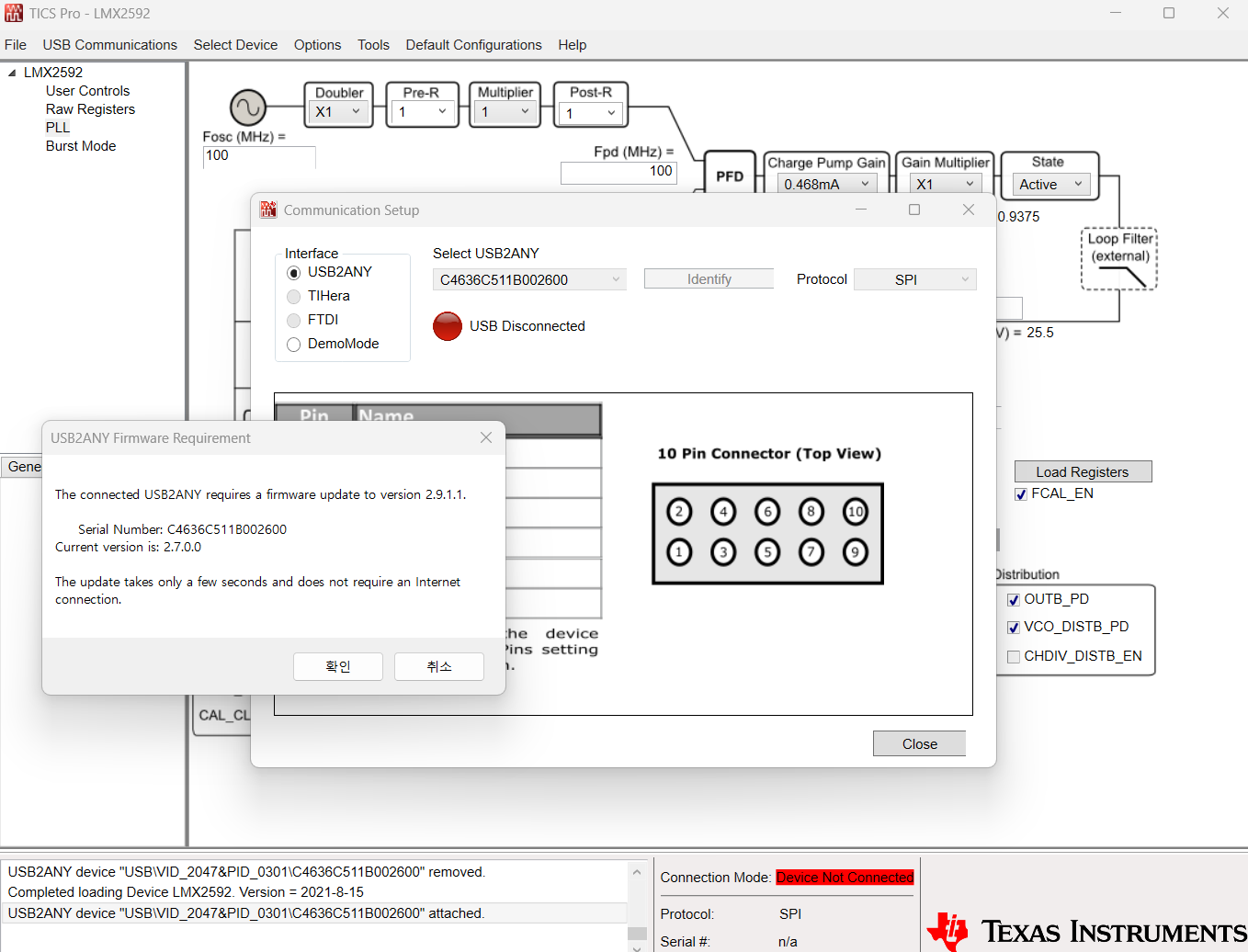
Task: Uncheck the OUTB_PD checkbox
Action: pyautogui.click(x=1014, y=600)
